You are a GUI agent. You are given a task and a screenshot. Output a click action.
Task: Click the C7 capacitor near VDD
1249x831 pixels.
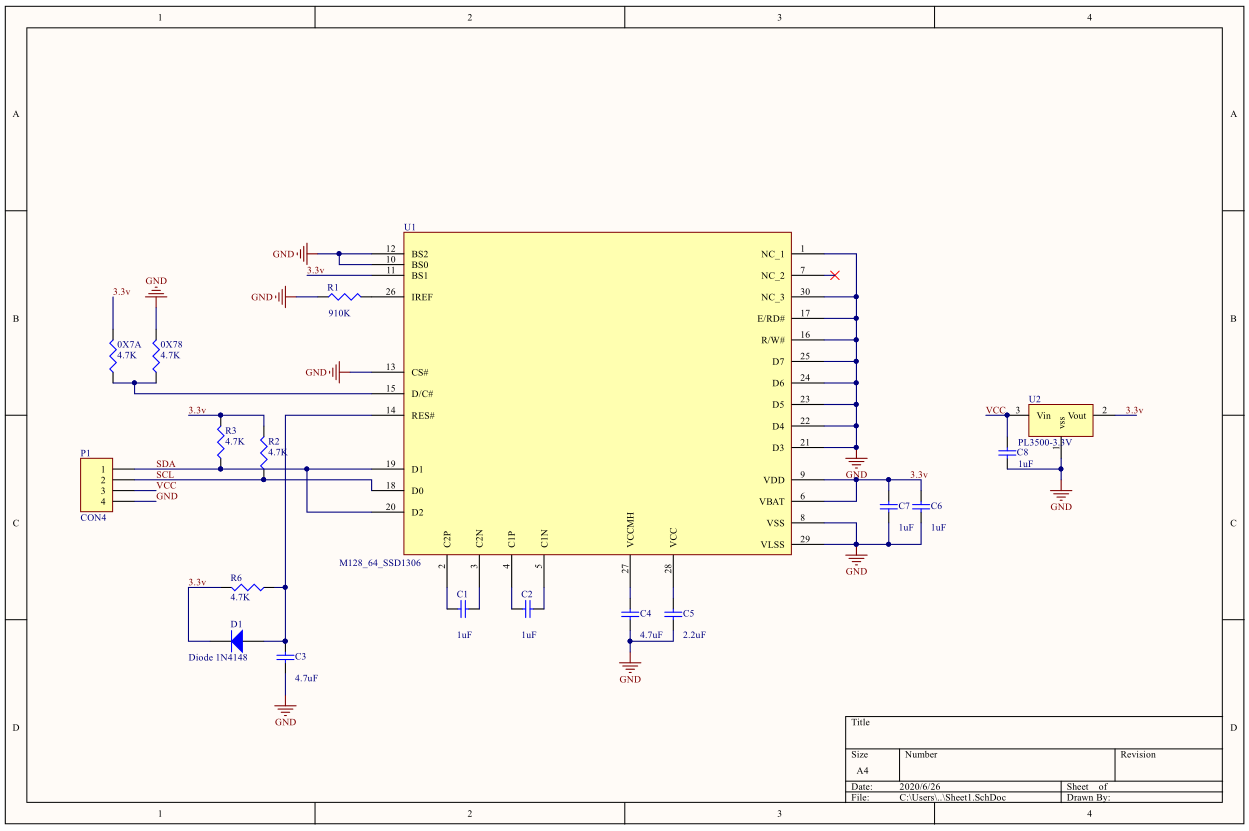coord(887,507)
